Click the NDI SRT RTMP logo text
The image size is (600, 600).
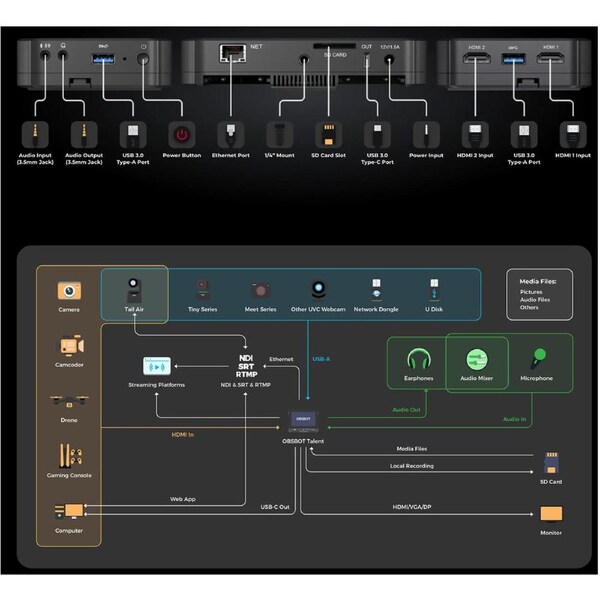[246, 366]
